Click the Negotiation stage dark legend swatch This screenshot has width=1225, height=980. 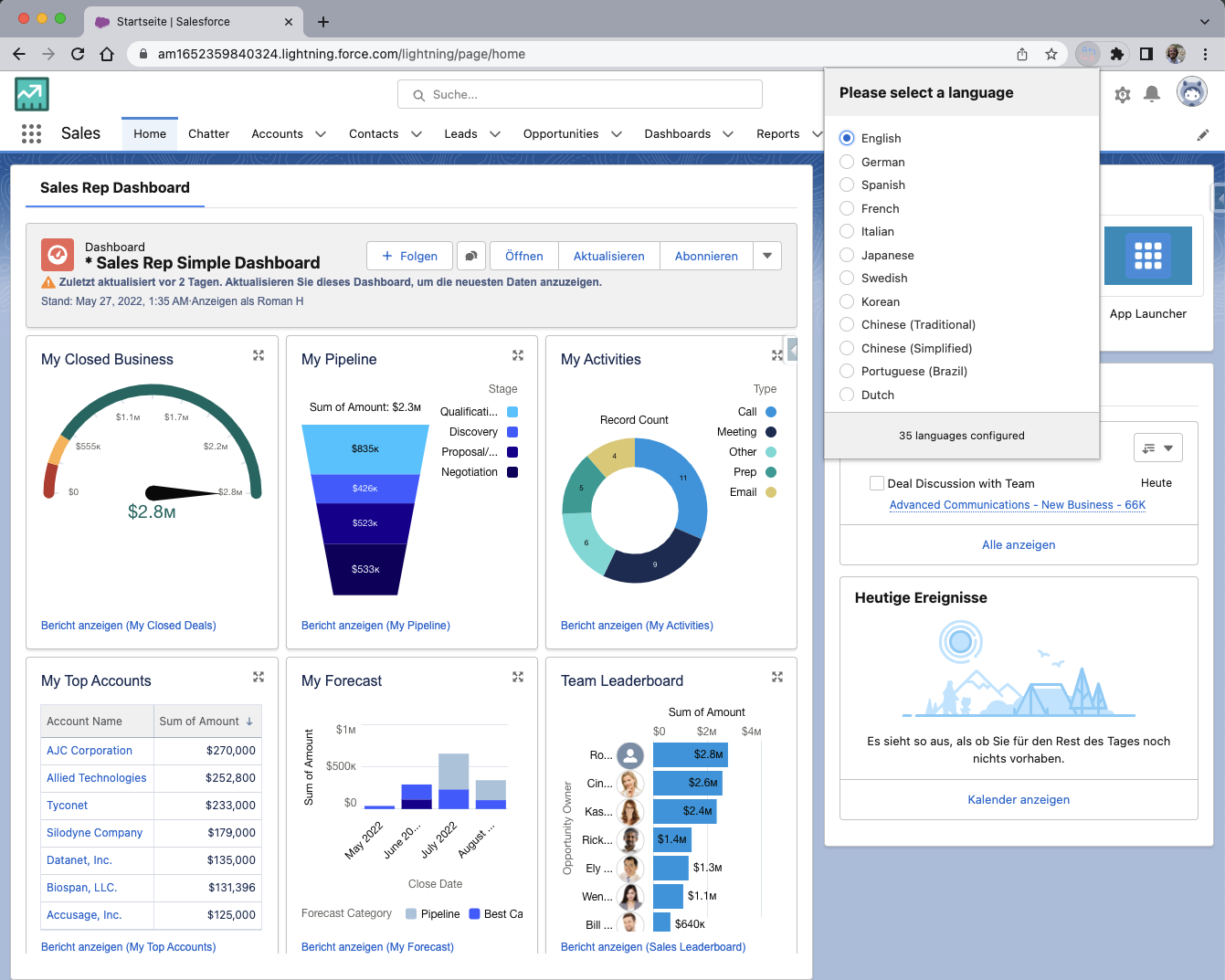(512, 472)
